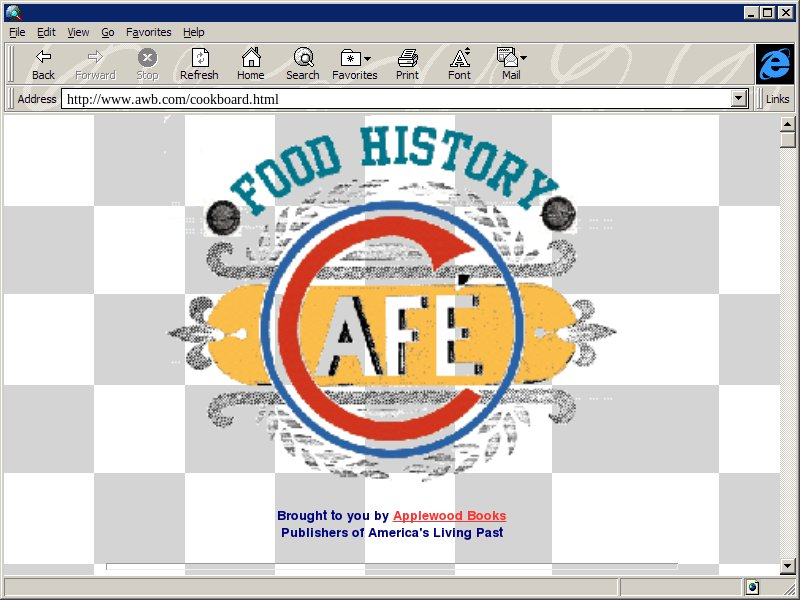Go to the Home page icon
800x600 pixels.
(251, 58)
